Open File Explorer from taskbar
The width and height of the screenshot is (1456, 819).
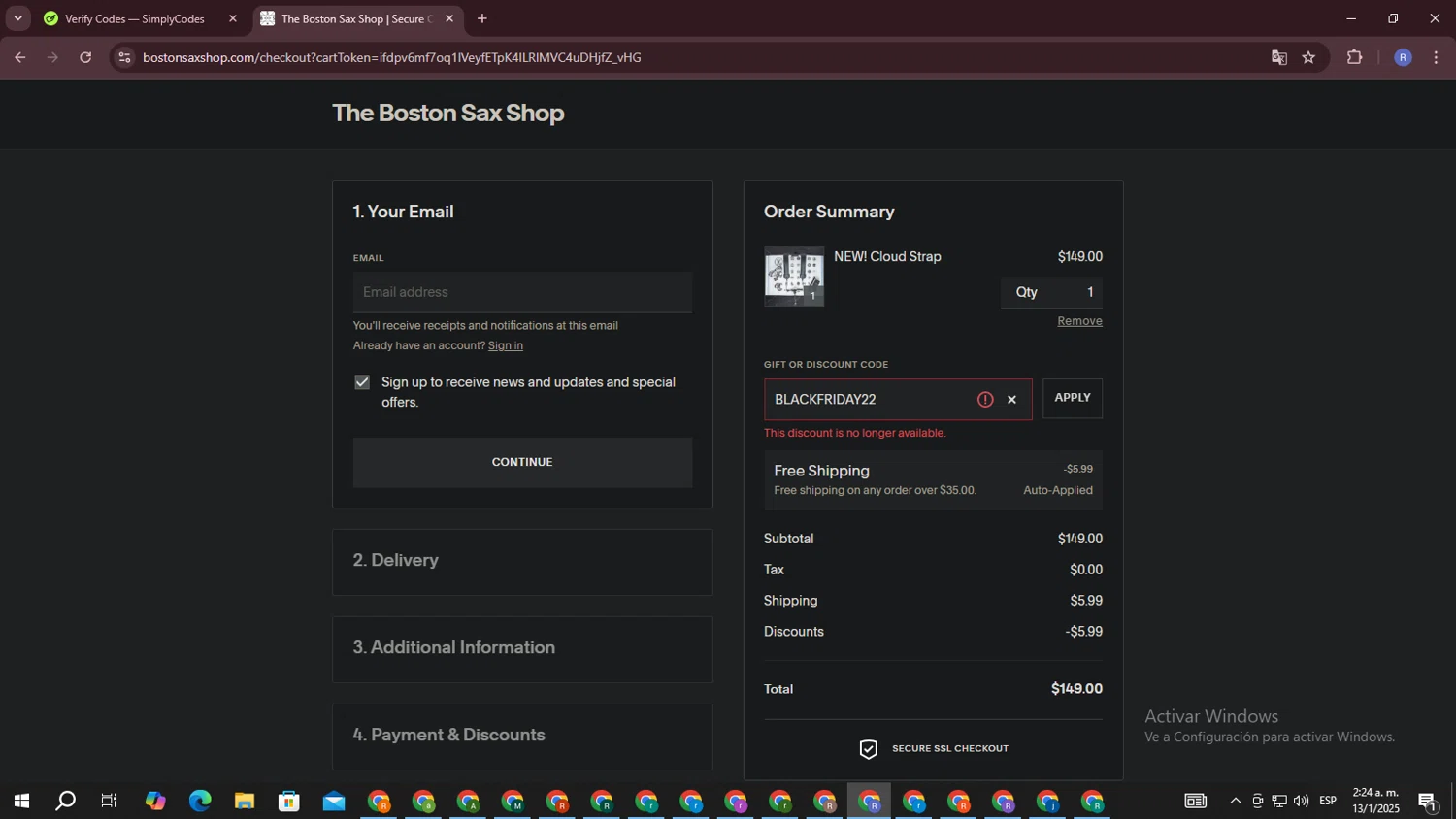[x=245, y=802]
